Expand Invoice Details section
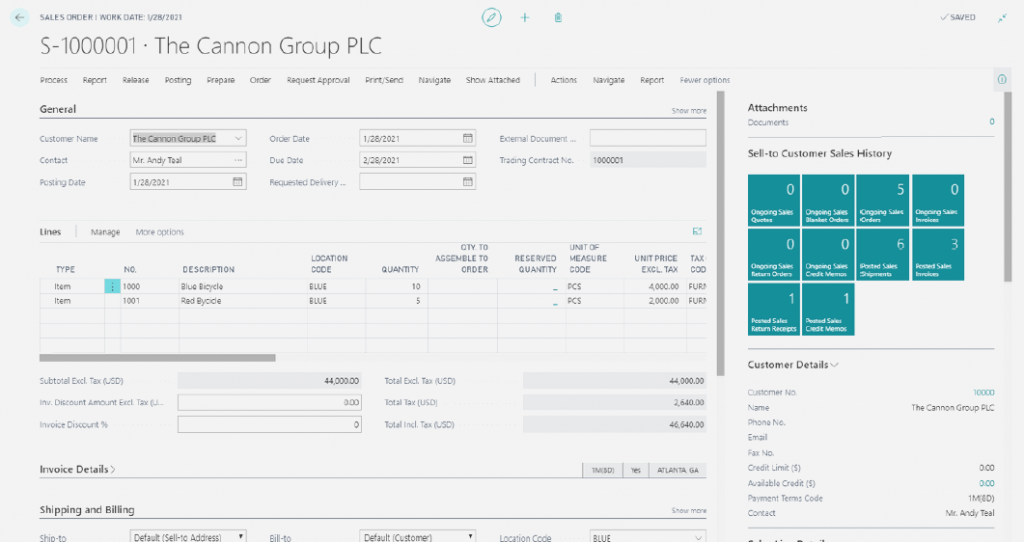This screenshot has width=1024, height=542. (x=77, y=469)
